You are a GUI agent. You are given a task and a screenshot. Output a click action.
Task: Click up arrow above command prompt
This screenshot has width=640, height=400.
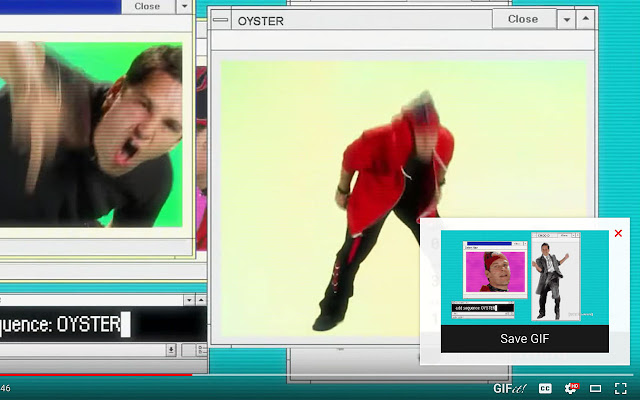pyautogui.click(x=201, y=300)
